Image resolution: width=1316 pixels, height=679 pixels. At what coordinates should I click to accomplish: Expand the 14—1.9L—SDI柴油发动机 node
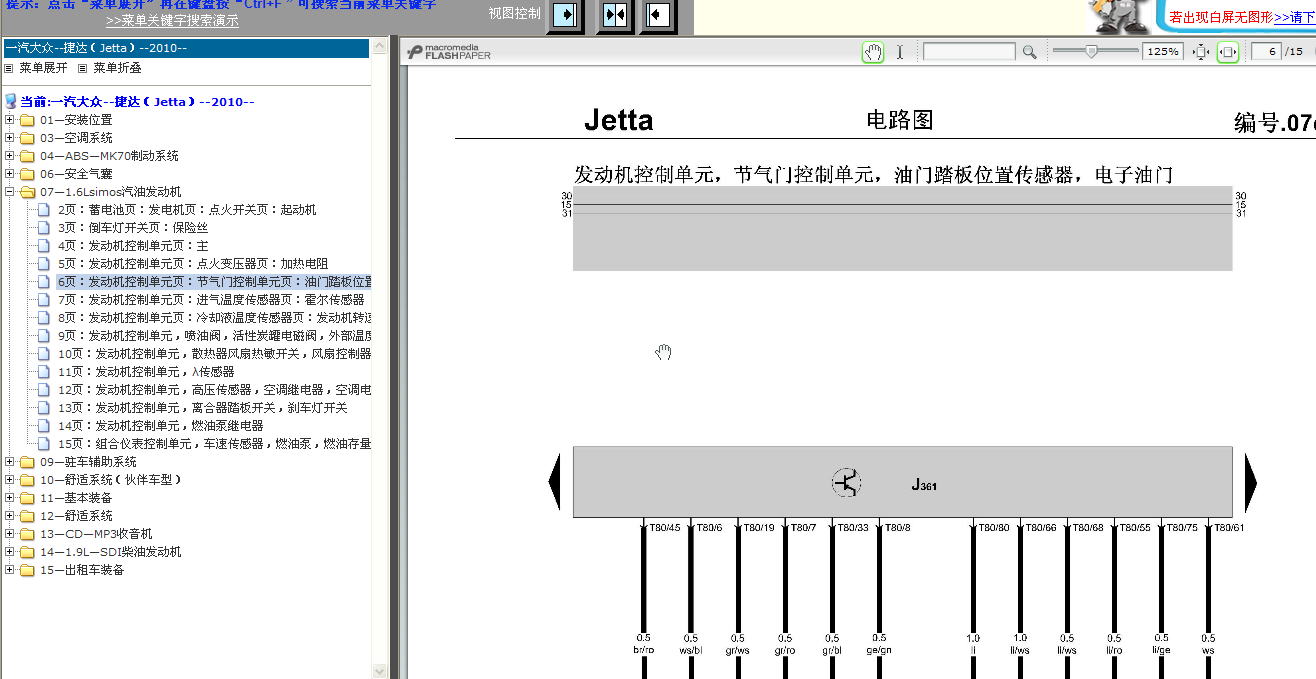coord(10,552)
